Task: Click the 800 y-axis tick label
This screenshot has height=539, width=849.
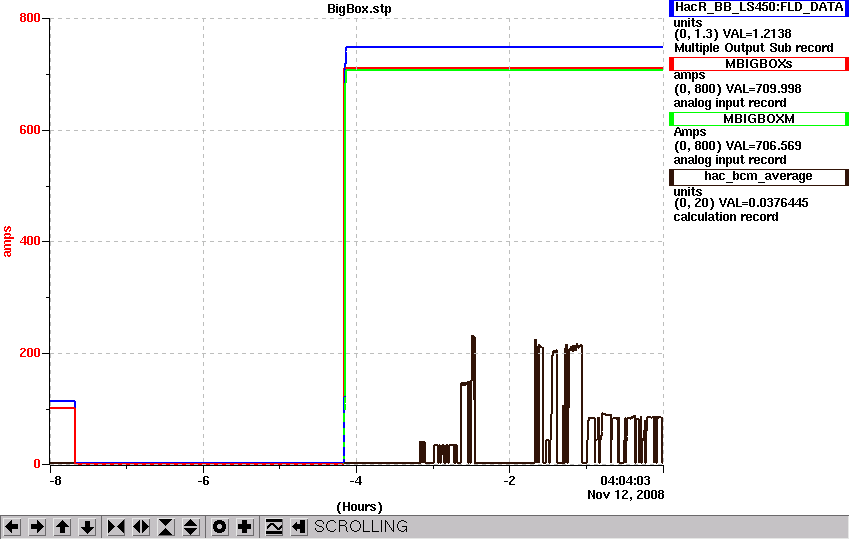Action: [30, 18]
